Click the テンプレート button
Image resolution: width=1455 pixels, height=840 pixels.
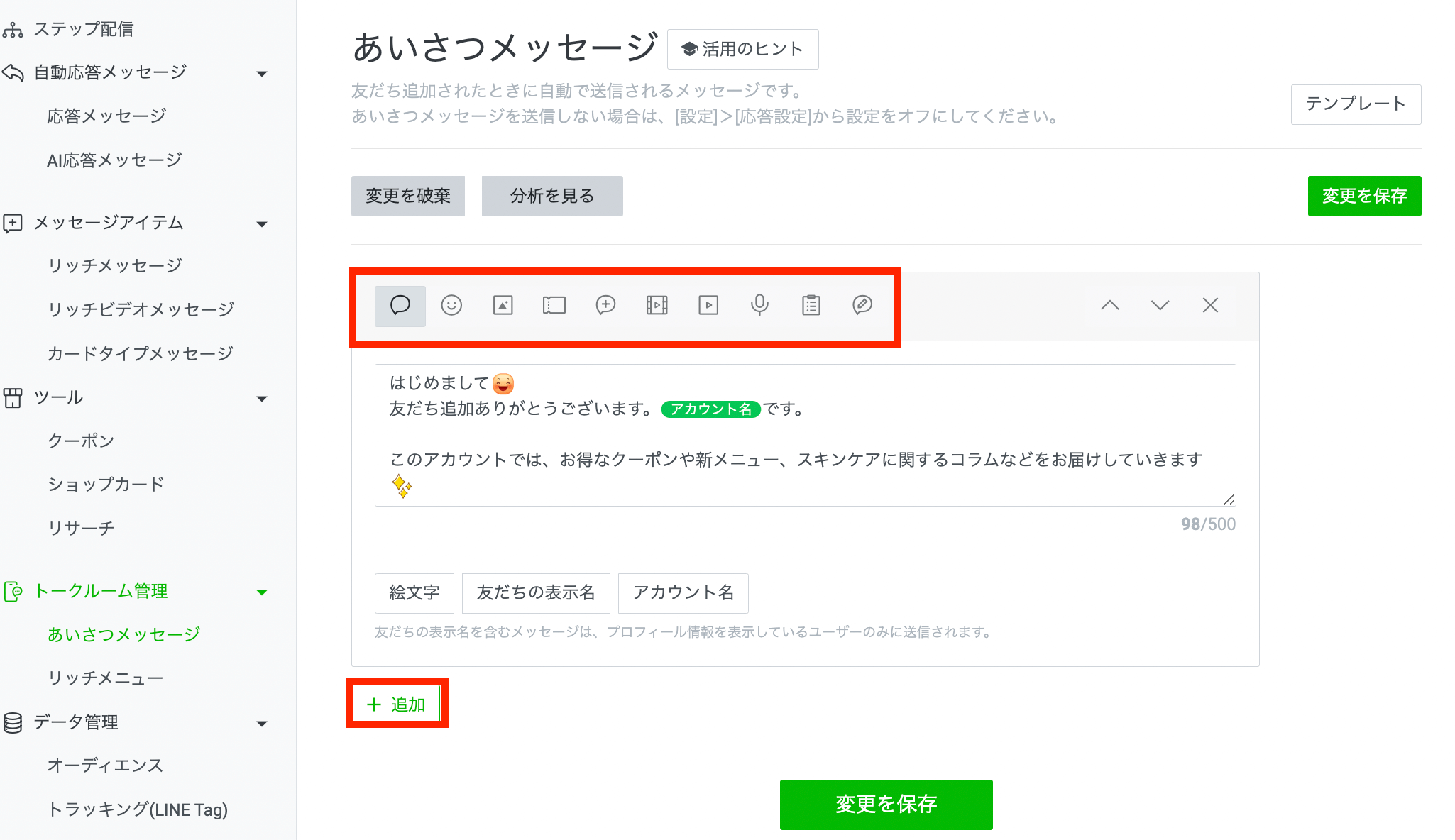tap(1356, 104)
